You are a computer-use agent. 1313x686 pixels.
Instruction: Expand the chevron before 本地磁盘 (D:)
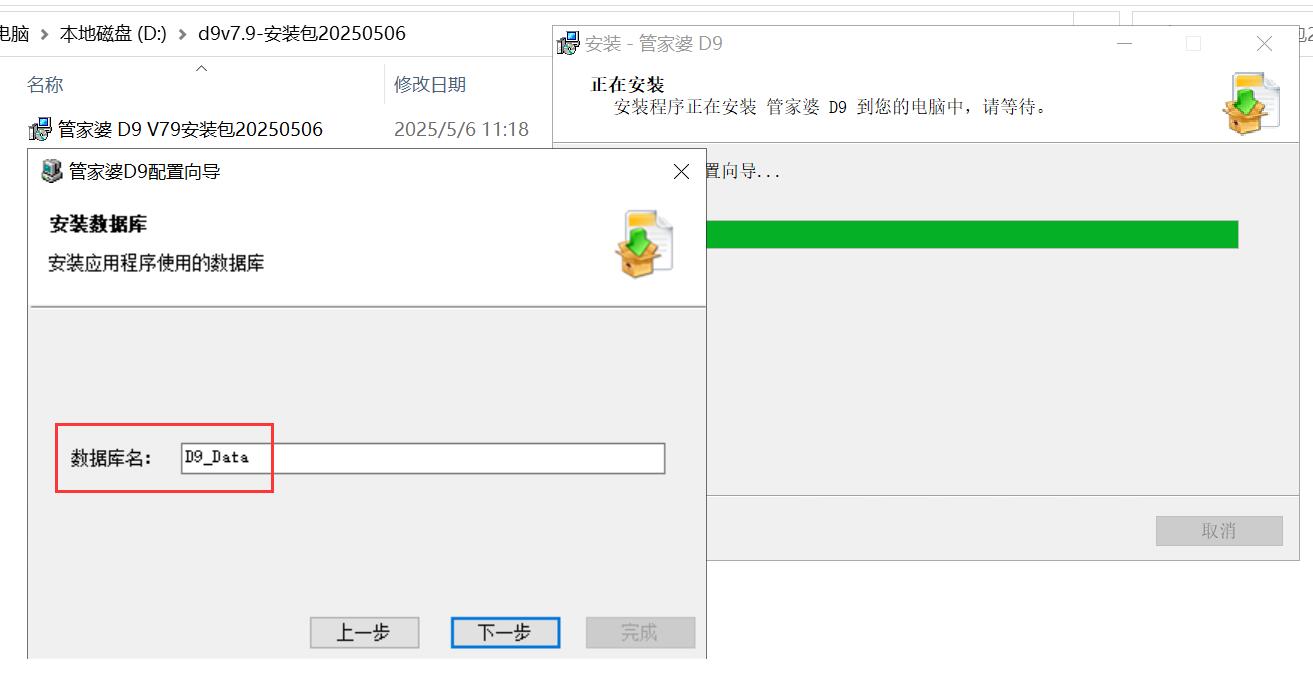coord(44,34)
